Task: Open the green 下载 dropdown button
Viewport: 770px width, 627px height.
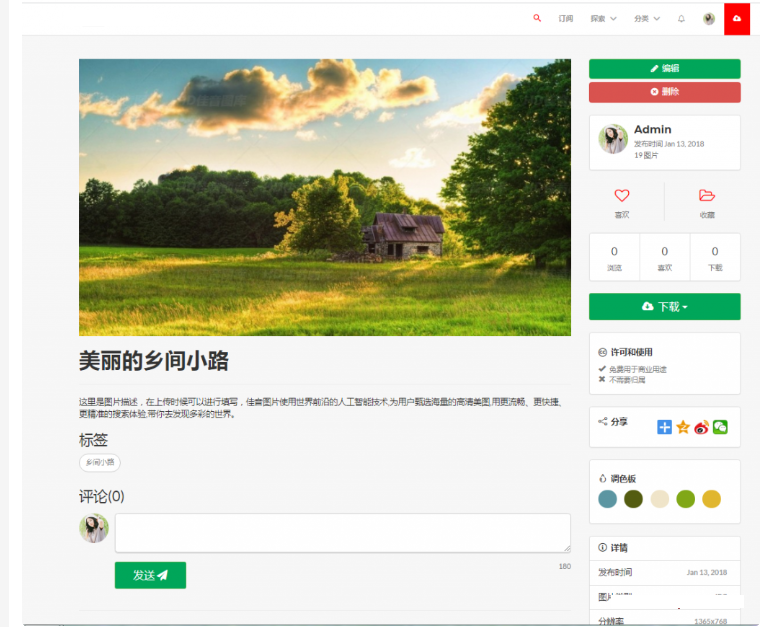Action: pos(664,307)
